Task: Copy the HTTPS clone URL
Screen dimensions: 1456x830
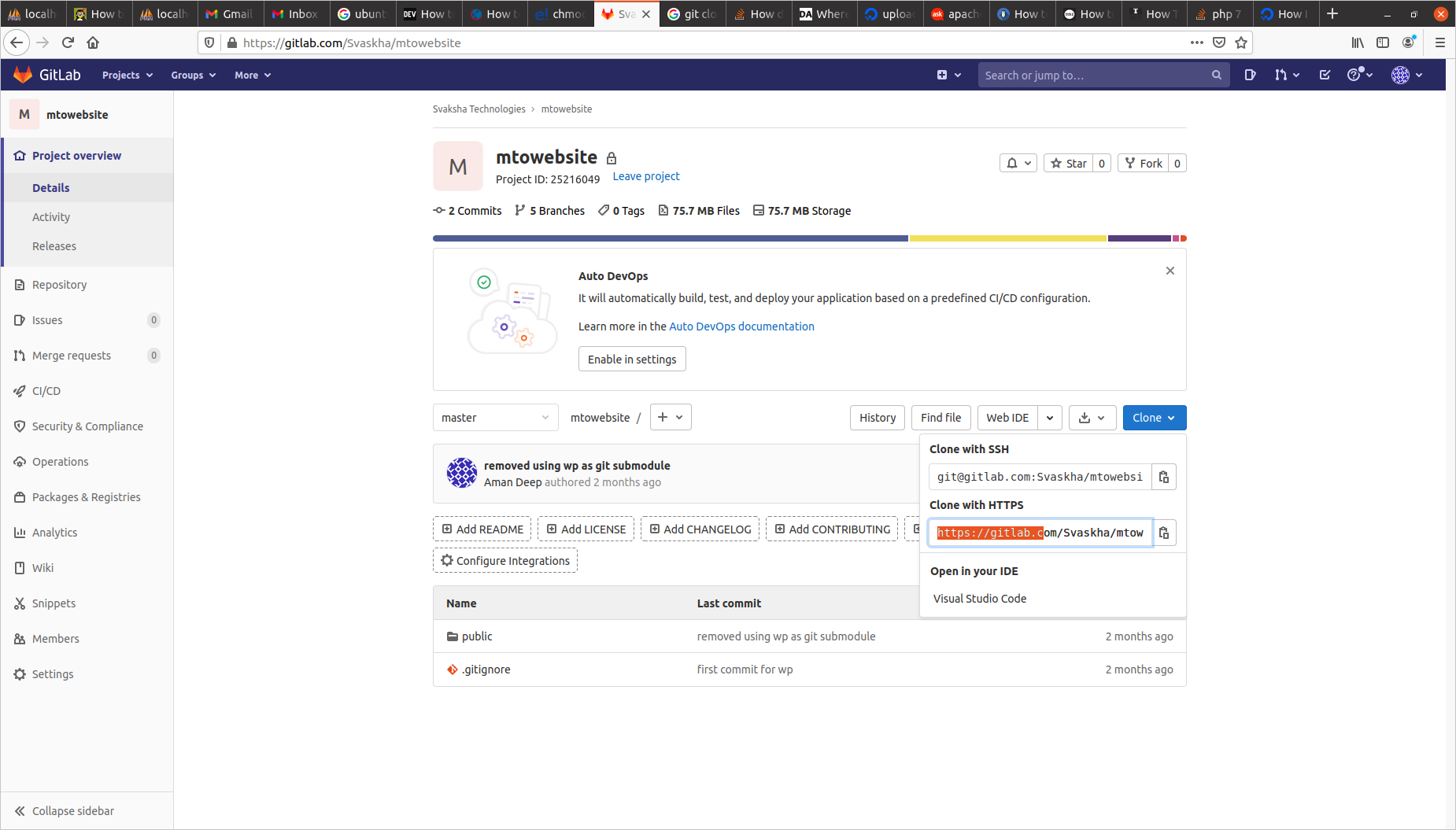Action: tap(1164, 533)
